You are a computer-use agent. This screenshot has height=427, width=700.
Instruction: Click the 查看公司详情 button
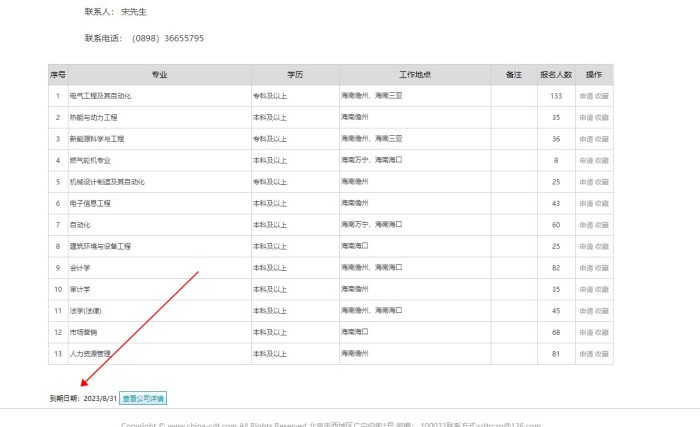[x=143, y=398]
